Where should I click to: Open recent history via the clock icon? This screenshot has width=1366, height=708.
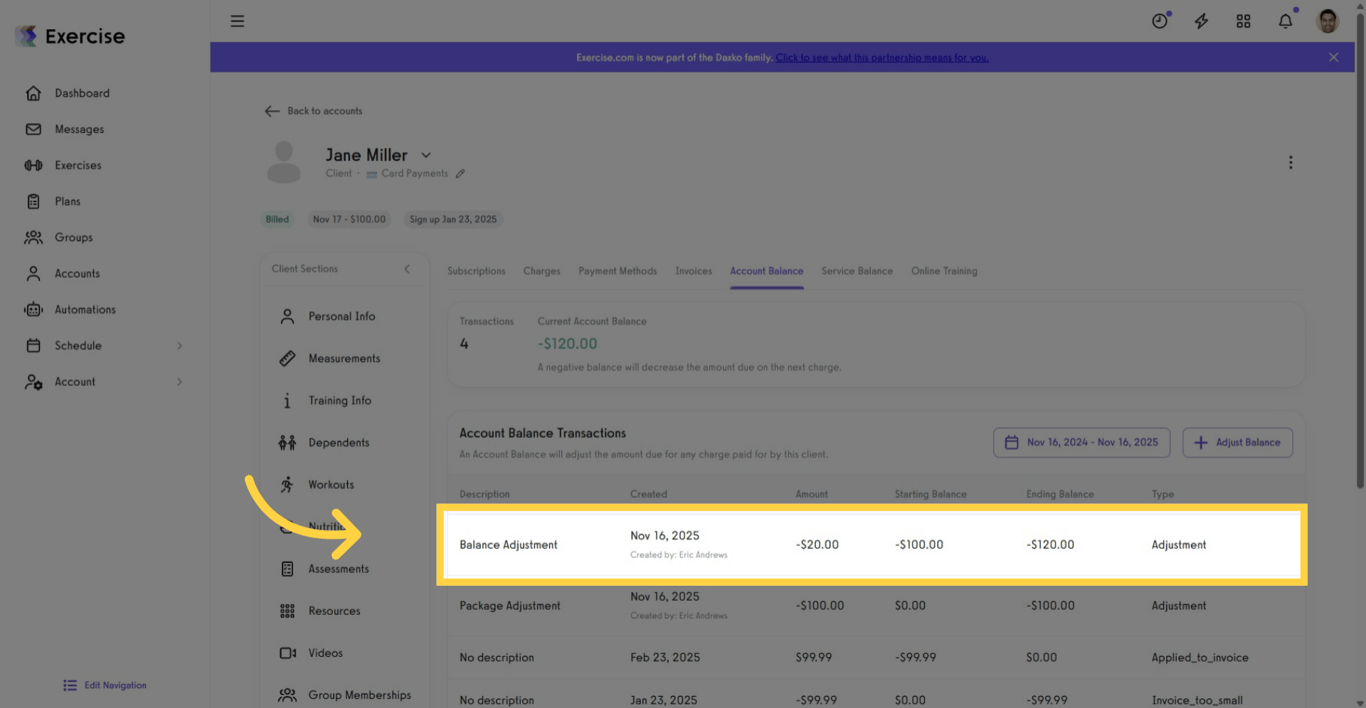(1159, 20)
